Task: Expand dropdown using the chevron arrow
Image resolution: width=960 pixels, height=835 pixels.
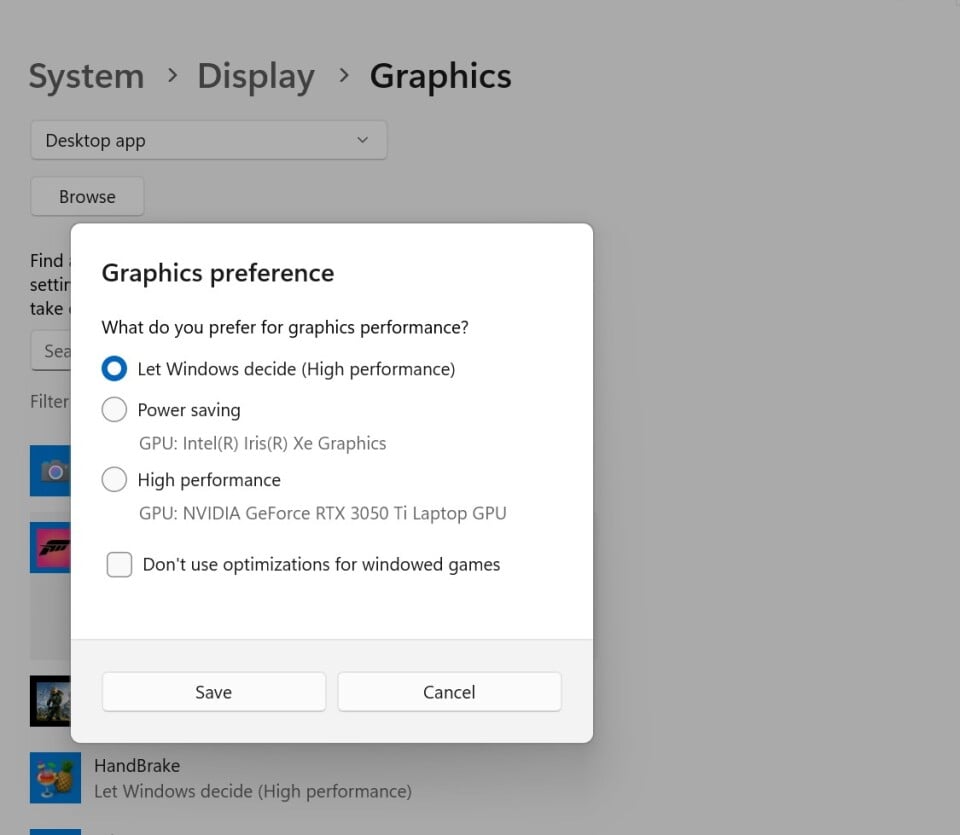Action: (362, 141)
